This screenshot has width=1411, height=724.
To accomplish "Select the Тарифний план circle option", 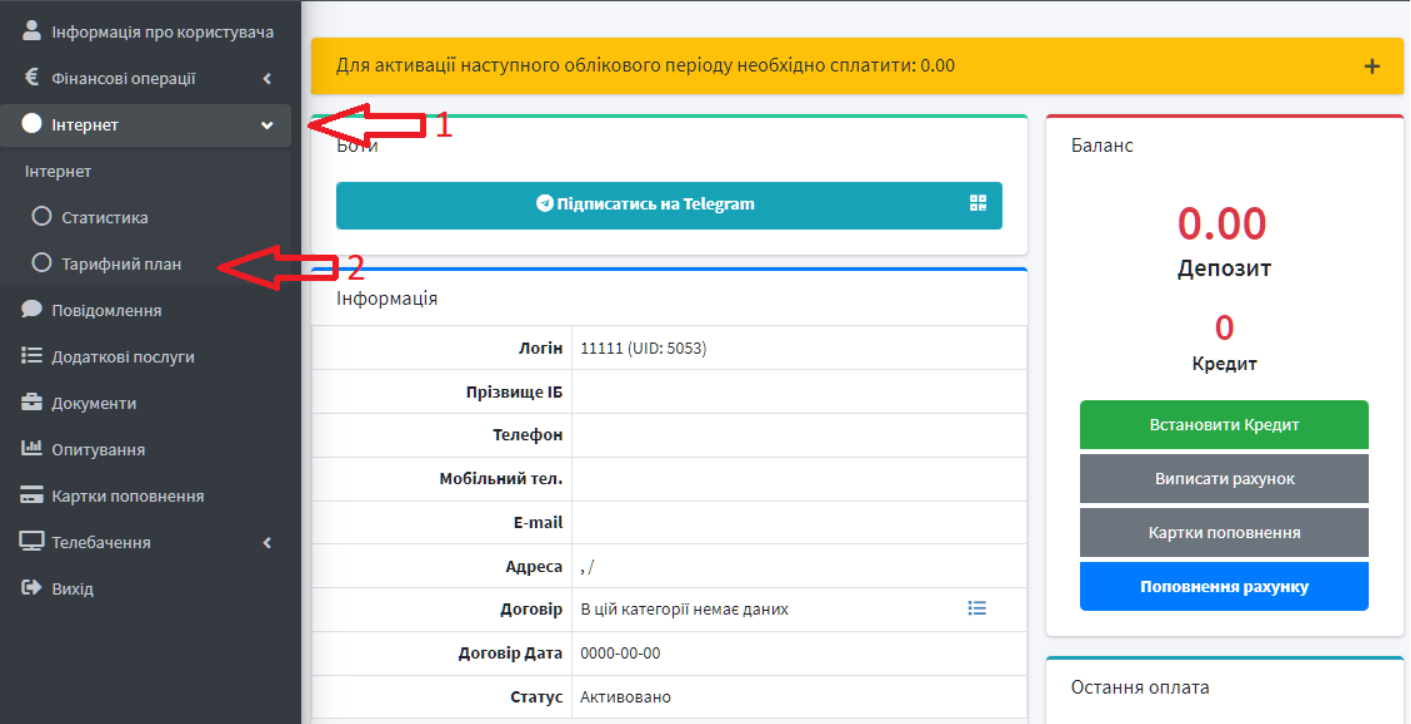I will [x=42, y=263].
